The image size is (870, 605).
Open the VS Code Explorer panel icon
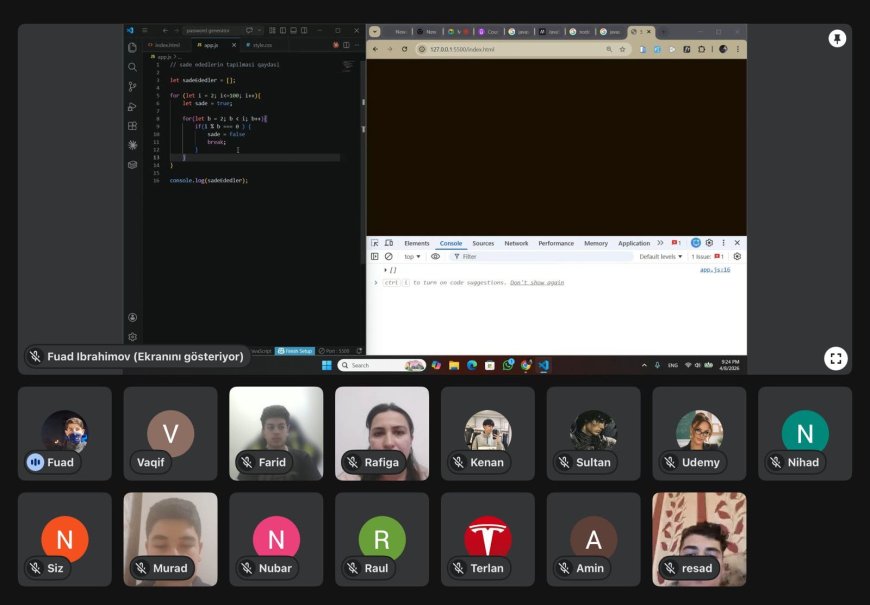pyautogui.click(x=132, y=48)
